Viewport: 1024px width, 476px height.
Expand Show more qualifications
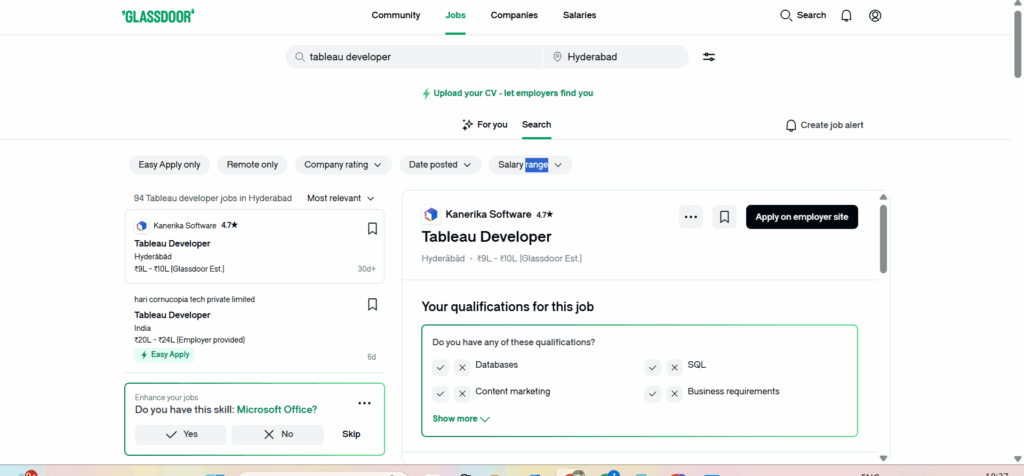coord(461,419)
